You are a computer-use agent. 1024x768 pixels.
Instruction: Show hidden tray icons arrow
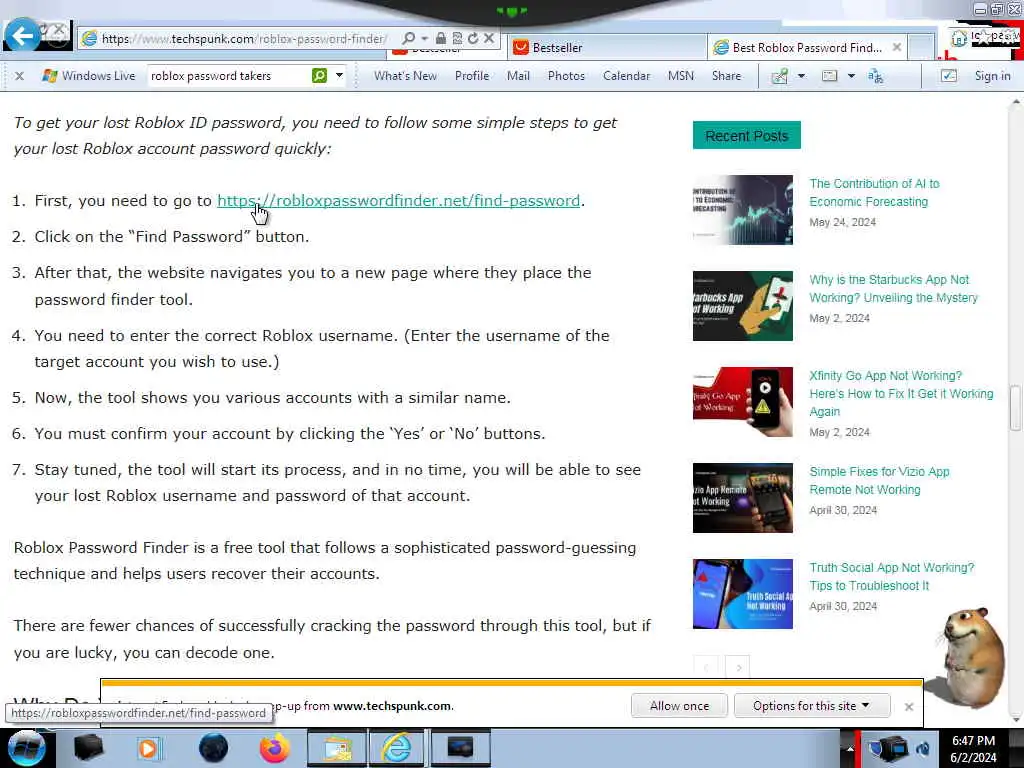coord(850,750)
